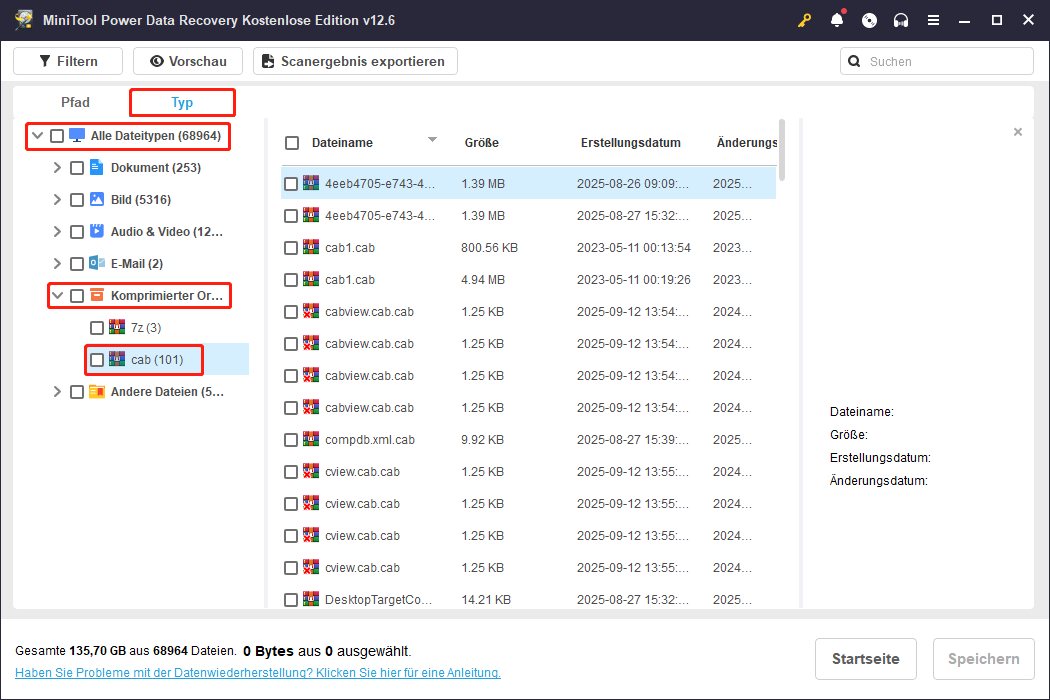The image size is (1050, 700).
Task: Select all files via Dateiname header checkbox
Action: 292,143
